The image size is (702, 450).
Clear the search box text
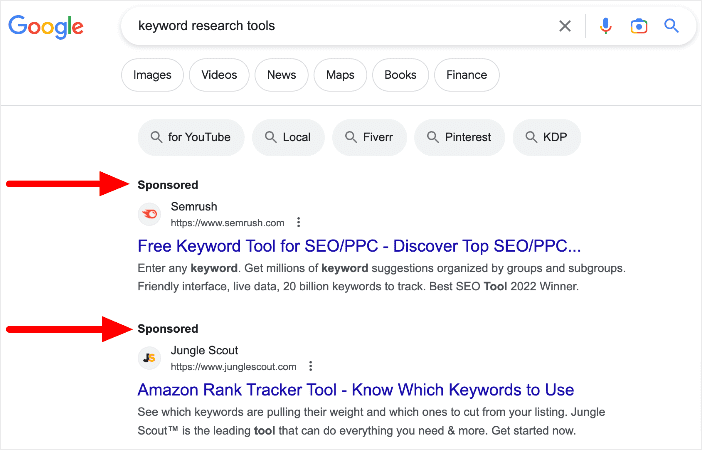tap(565, 26)
